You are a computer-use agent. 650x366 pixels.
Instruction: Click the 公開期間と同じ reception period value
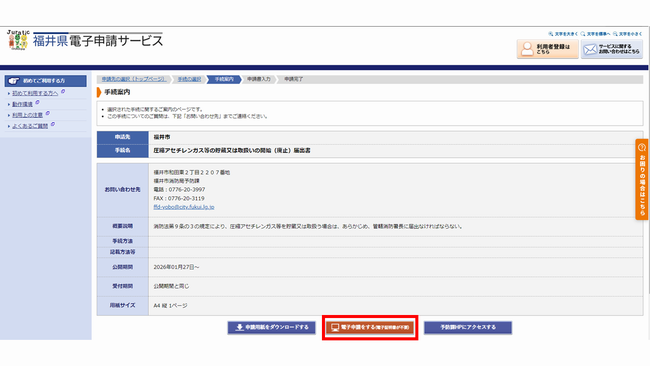click(171, 286)
